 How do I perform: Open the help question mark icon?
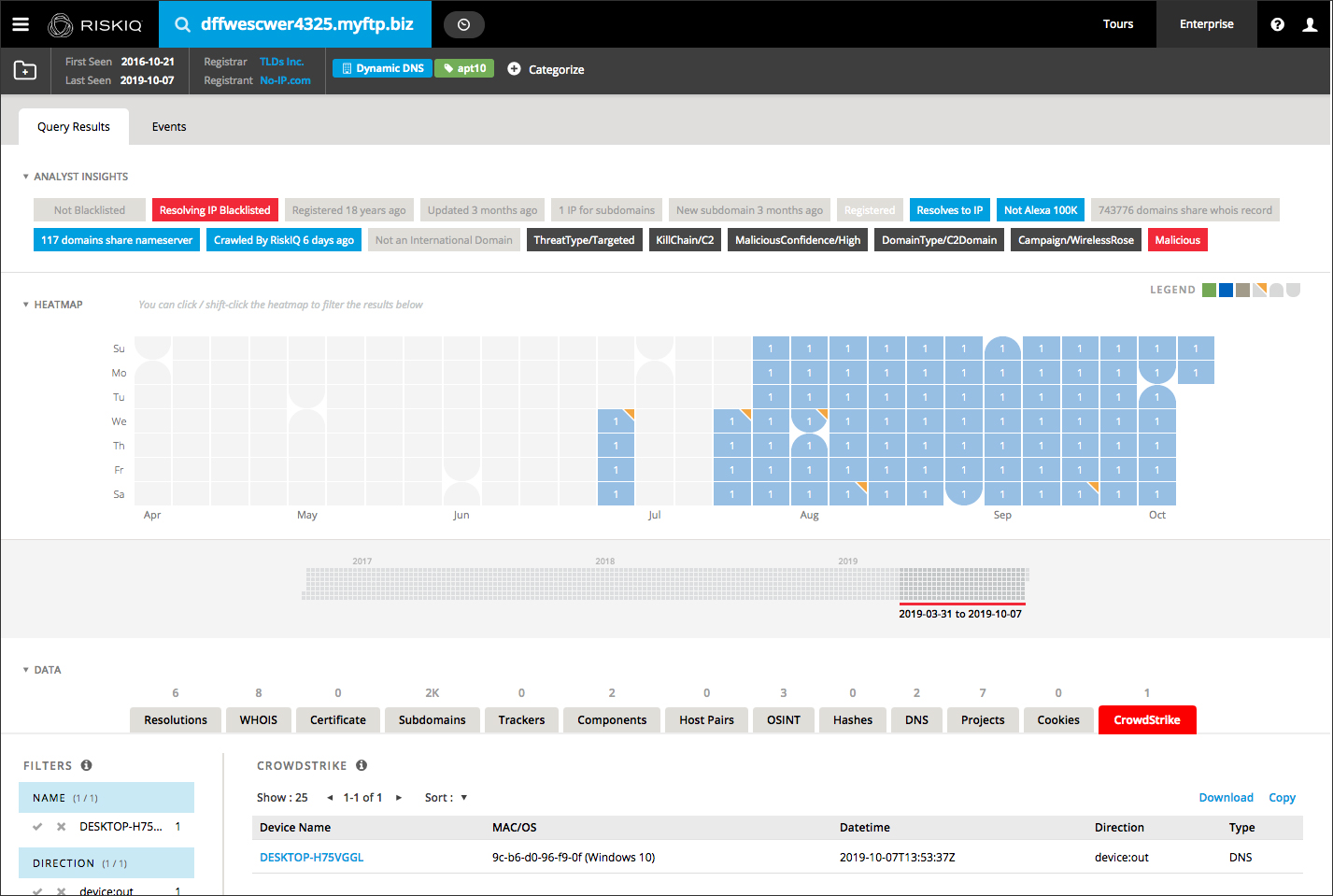[x=1277, y=24]
